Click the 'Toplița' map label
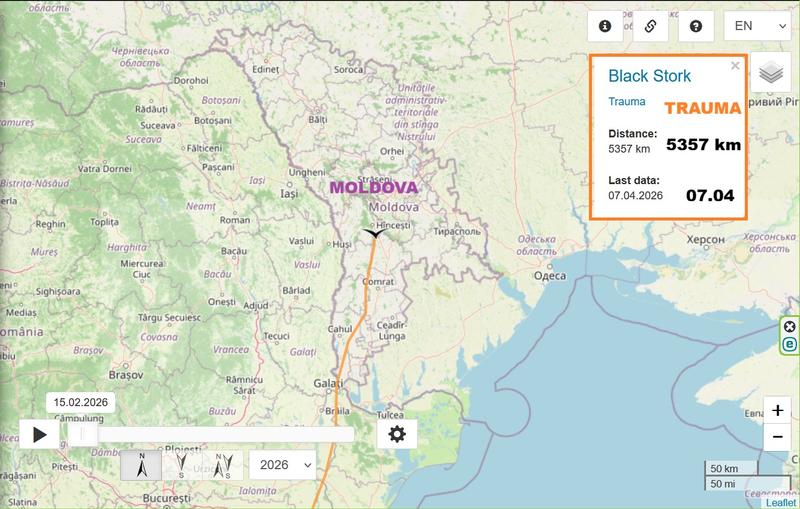This screenshot has width=800, height=509. click(104, 222)
